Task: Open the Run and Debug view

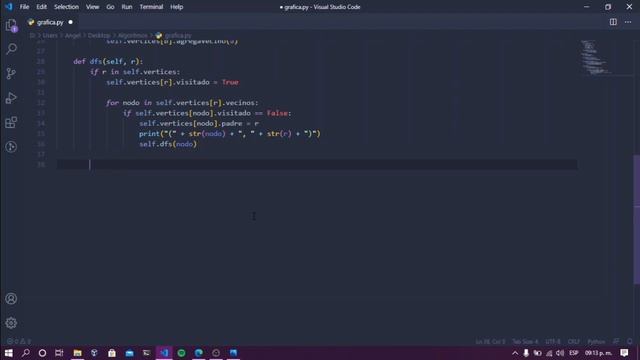Action: click(11, 98)
